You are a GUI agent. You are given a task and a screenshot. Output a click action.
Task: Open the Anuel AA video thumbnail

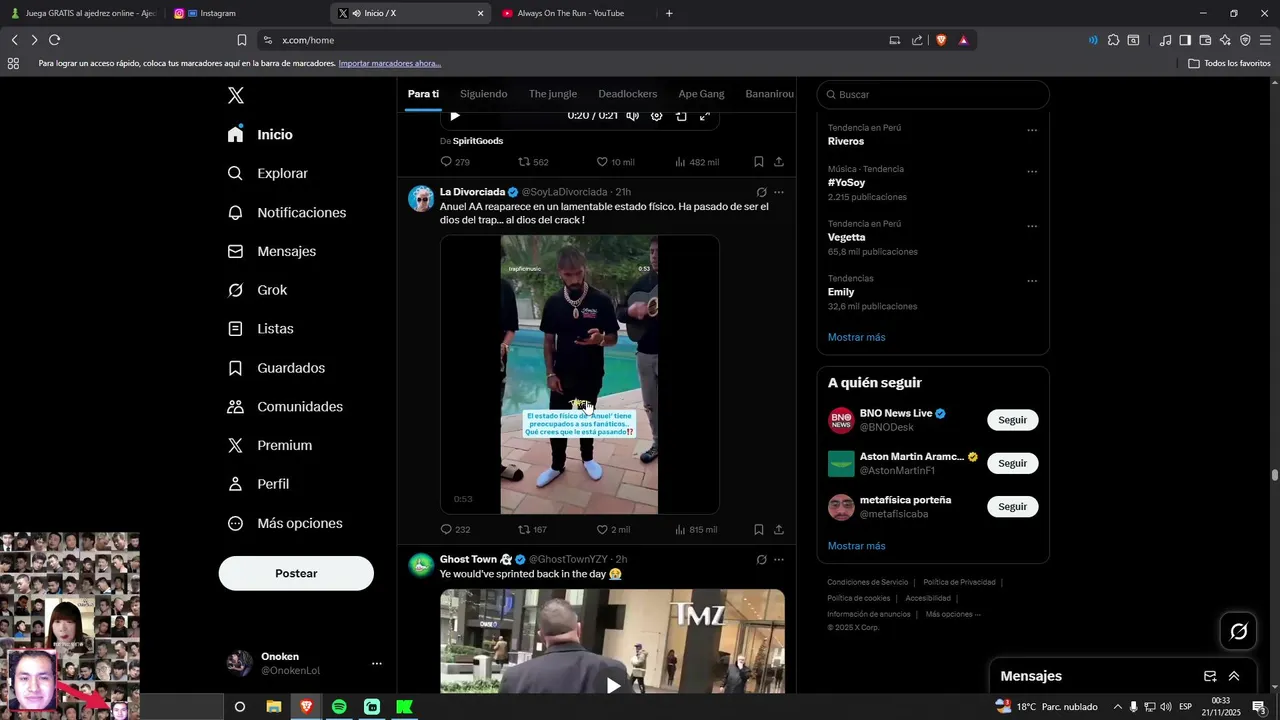[x=580, y=375]
